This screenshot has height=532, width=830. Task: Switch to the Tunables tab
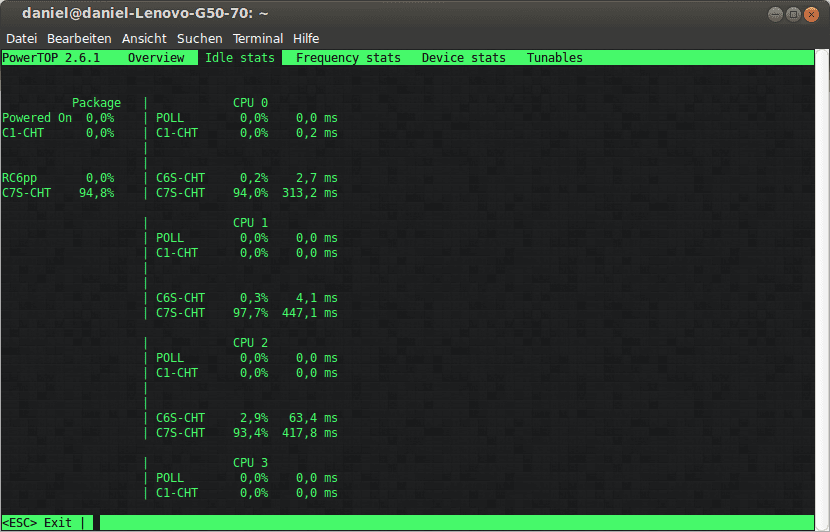click(554, 58)
